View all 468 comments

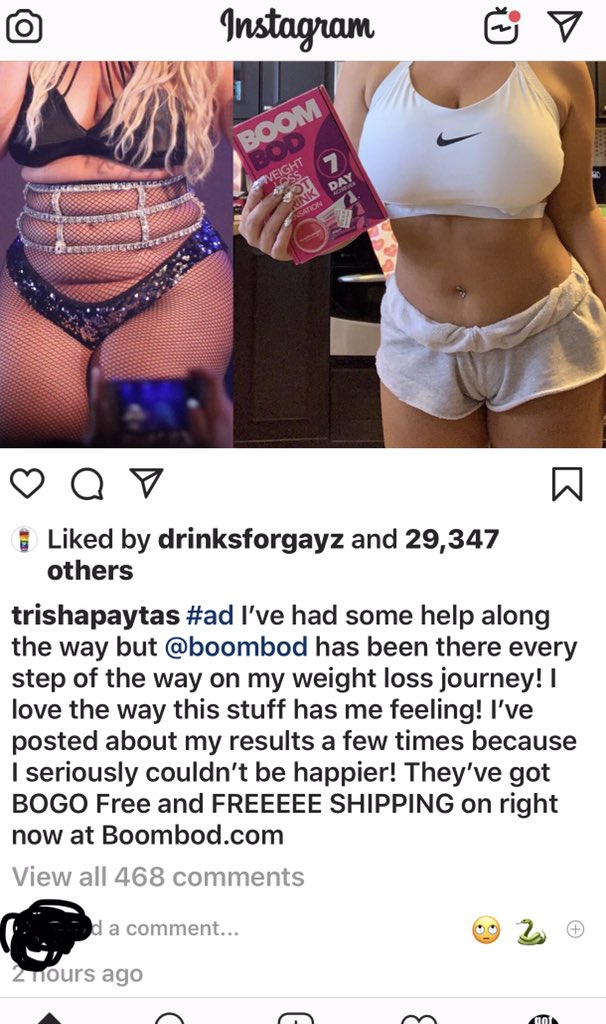pos(158,876)
